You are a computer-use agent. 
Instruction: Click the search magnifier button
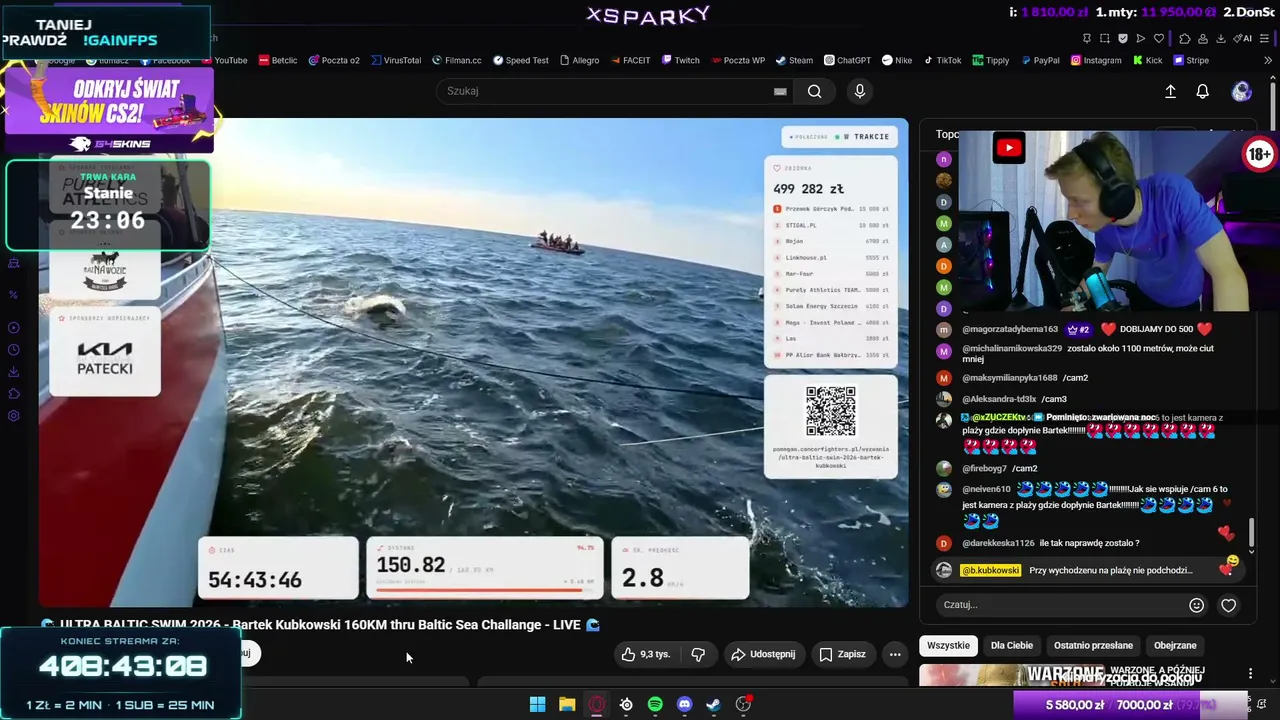[814, 91]
